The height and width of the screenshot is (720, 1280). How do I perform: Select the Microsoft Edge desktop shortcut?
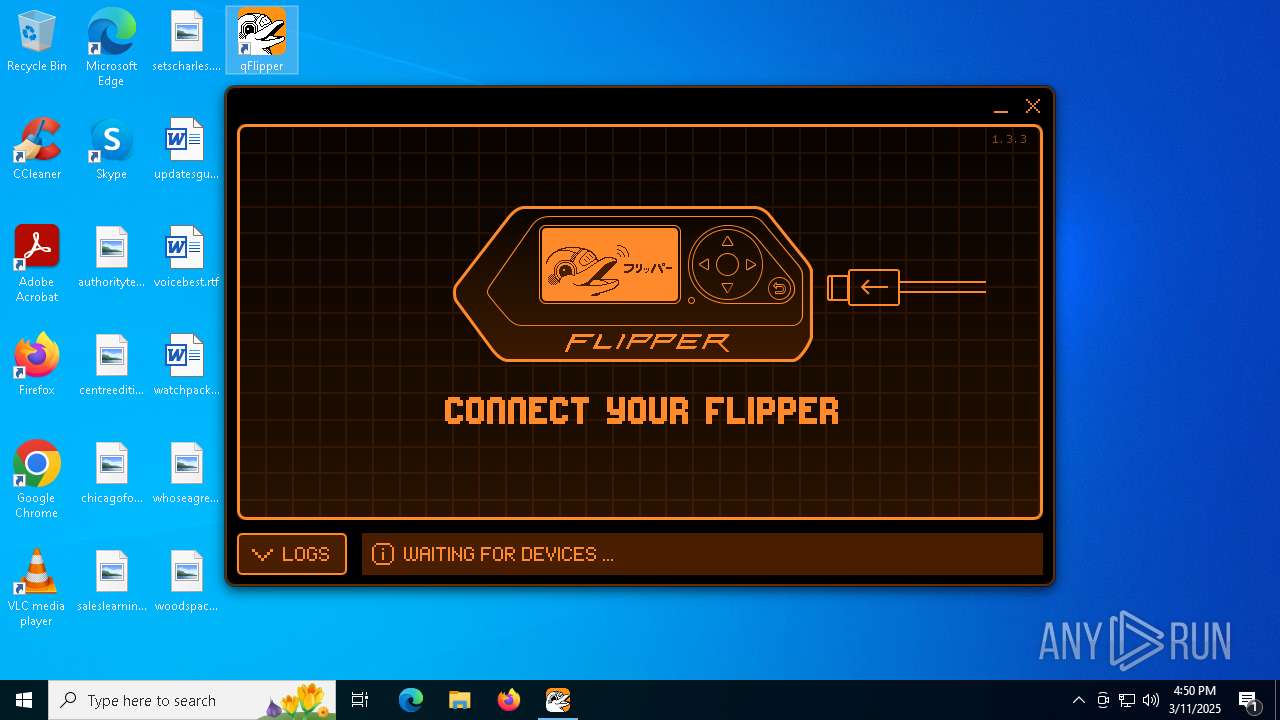pos(111,47)
